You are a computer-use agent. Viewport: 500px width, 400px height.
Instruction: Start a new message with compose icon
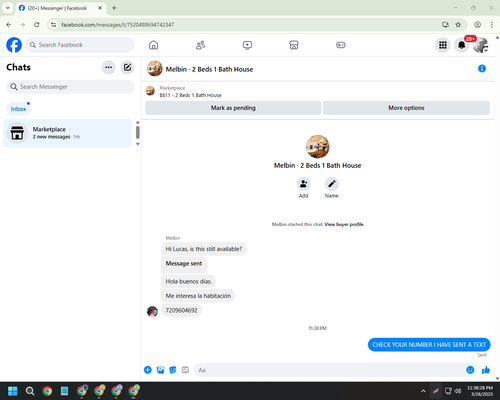tap(127, 67)
